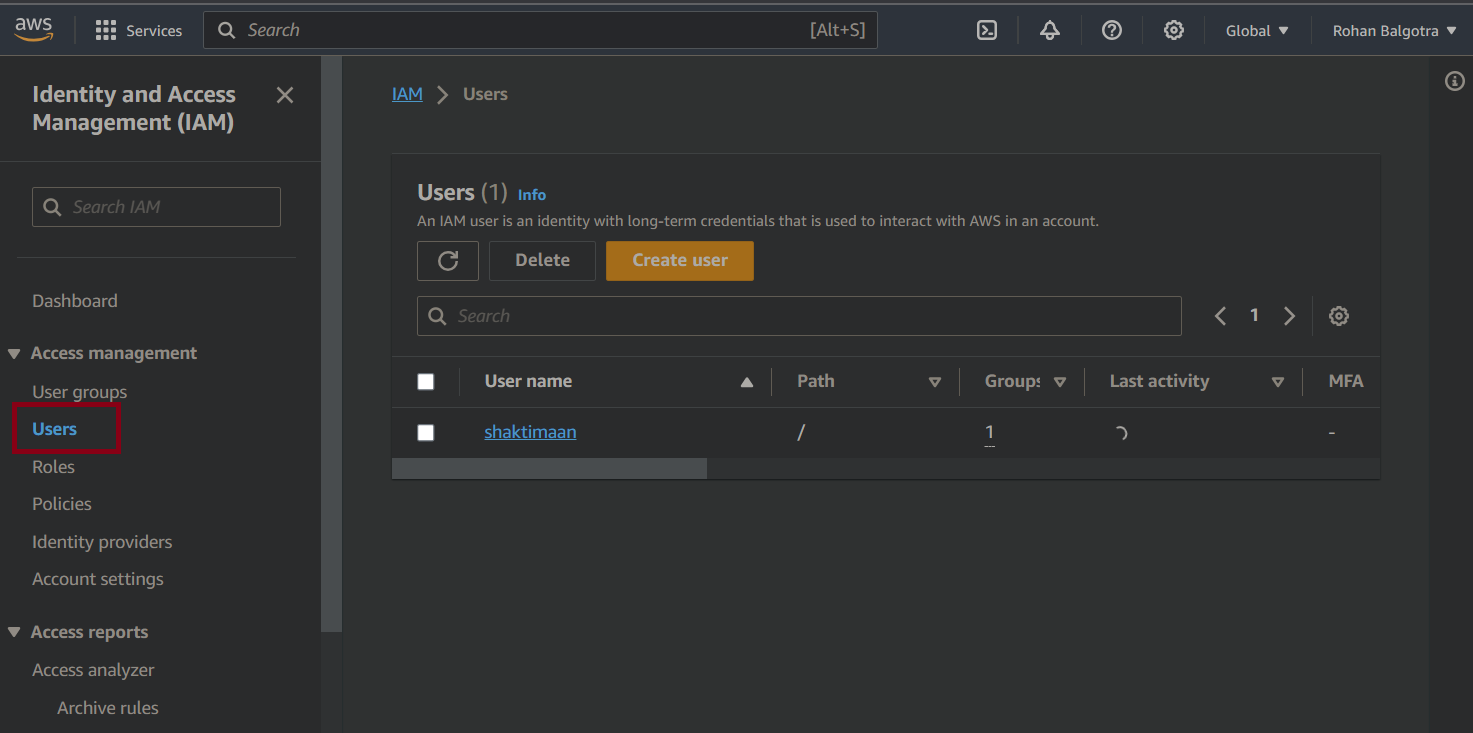Open the Rohan Balgotra account menu
Viewport: 1473px width, 733px height.
click(1395, 31)
